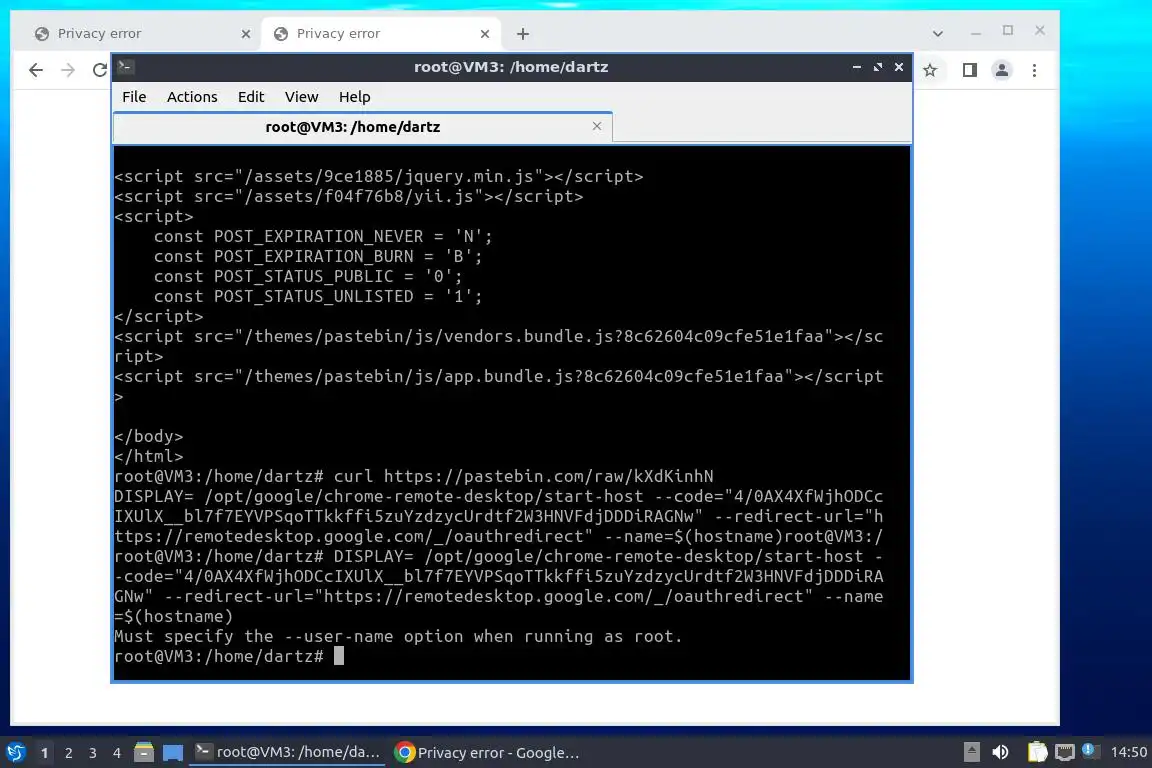Open the taskbar application menu
The width and height of the screenshot is (1152, 768).
pos(15,753)
